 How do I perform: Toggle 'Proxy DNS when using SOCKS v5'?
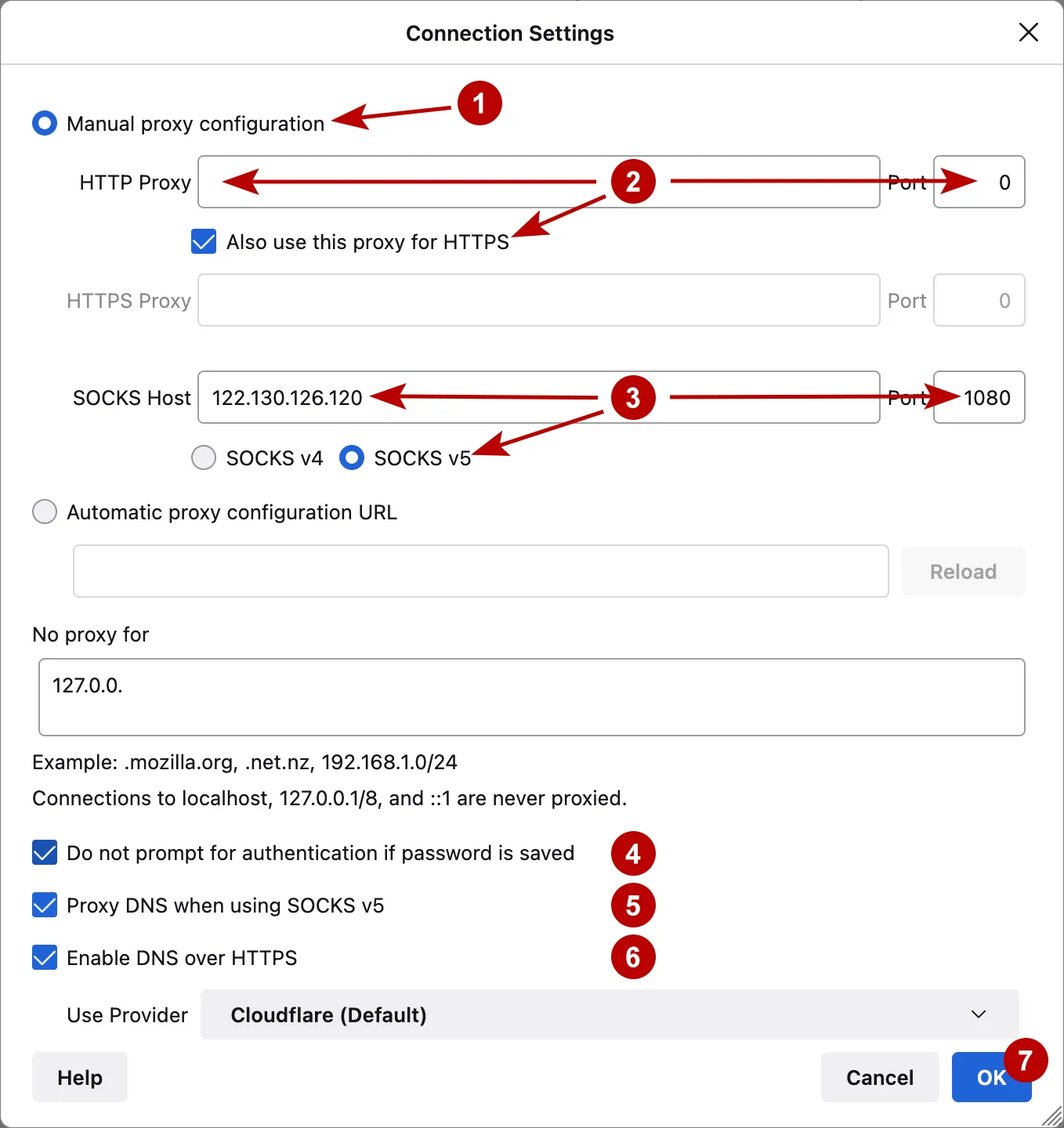tap(45, 905)
